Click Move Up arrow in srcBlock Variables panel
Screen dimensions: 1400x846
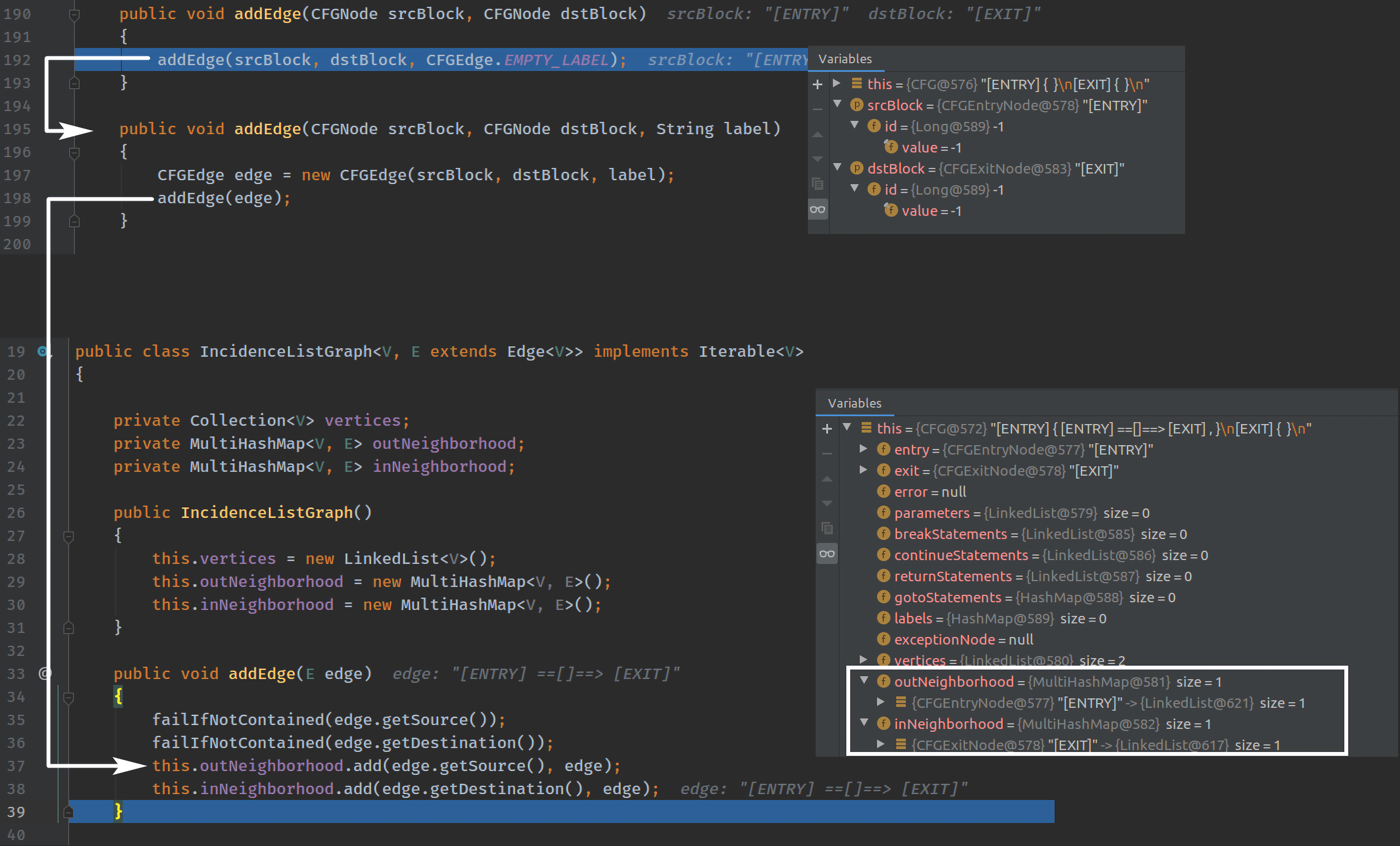[817, 135]
